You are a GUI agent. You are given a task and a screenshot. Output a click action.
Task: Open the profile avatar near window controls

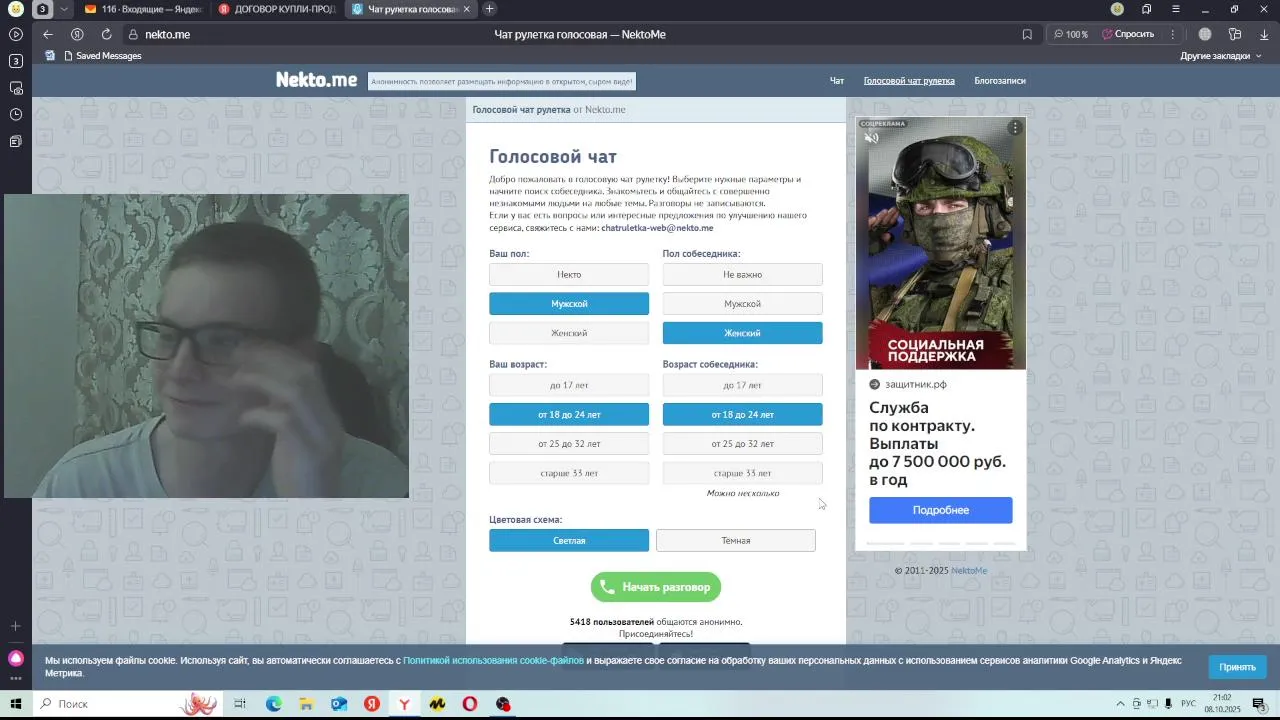(1117, 9)
